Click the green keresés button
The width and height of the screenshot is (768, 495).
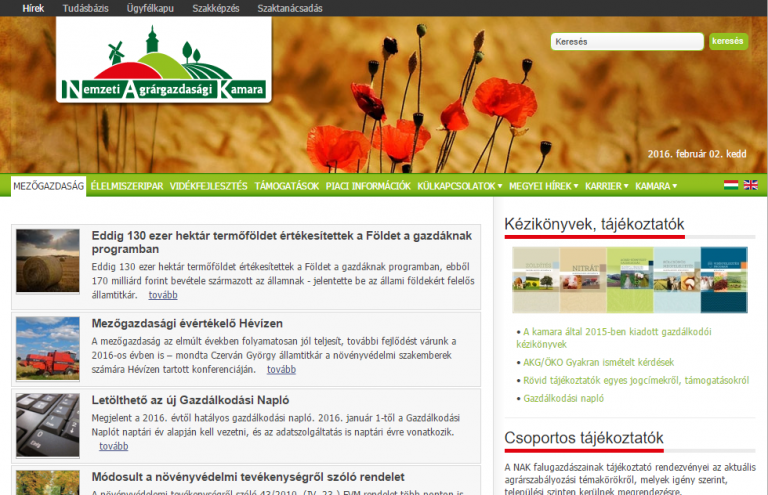728,41
